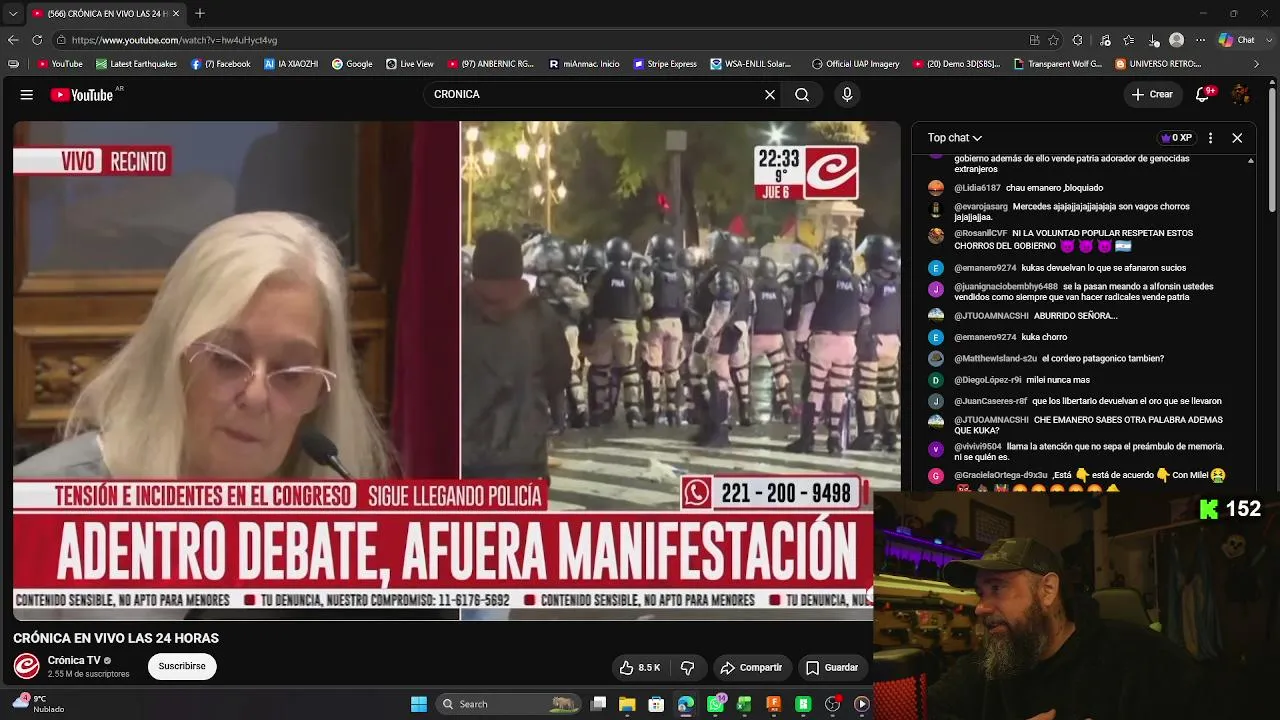
Task: Open the browser extensions icon
Action: coord(1078,40)
